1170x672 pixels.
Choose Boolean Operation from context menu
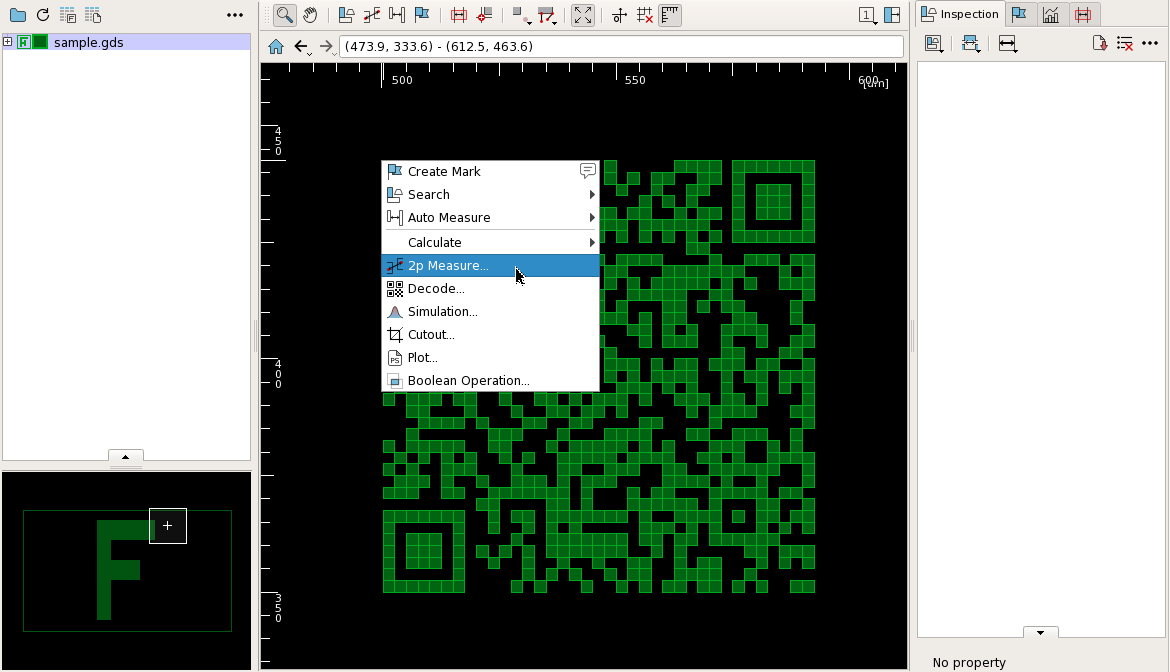(491, 381)
